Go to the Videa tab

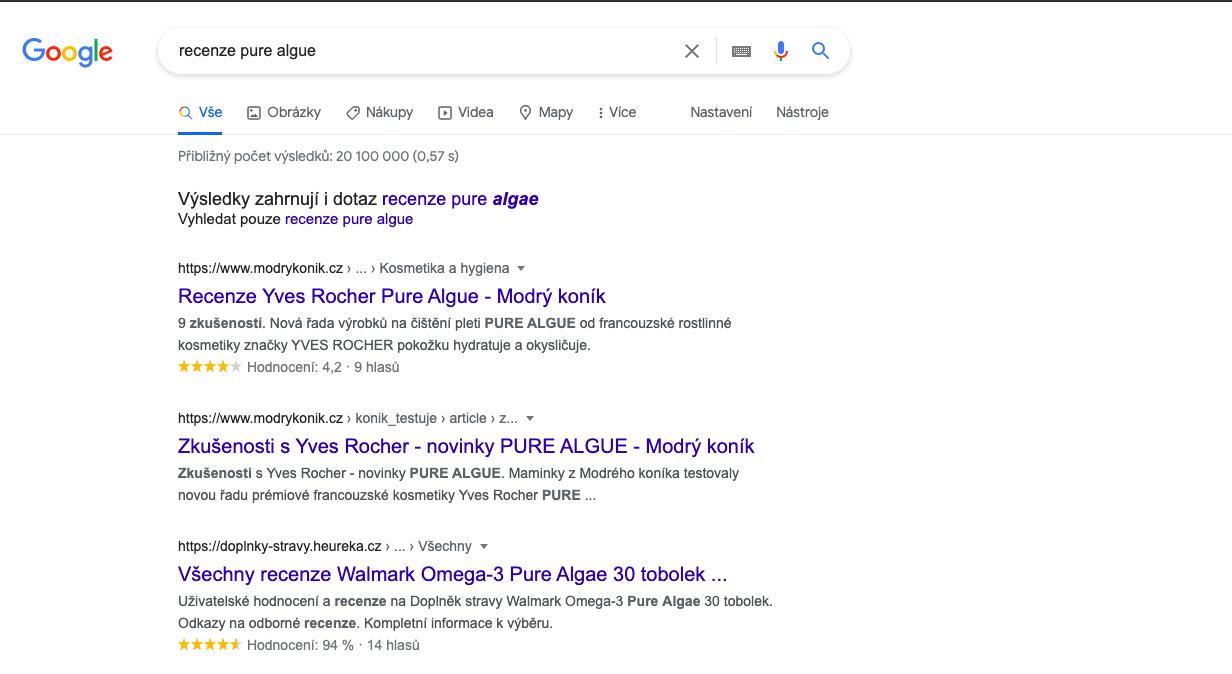click(466, 112)
